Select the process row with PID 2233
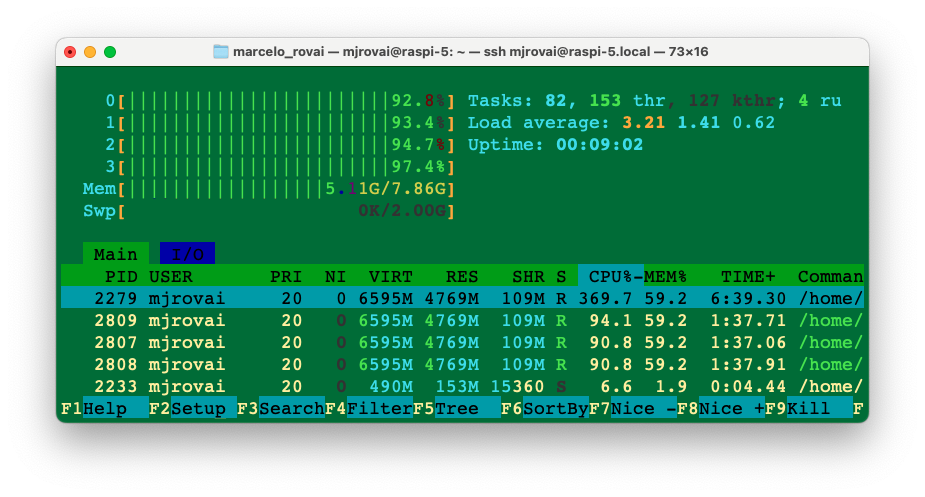 [461, 386]
